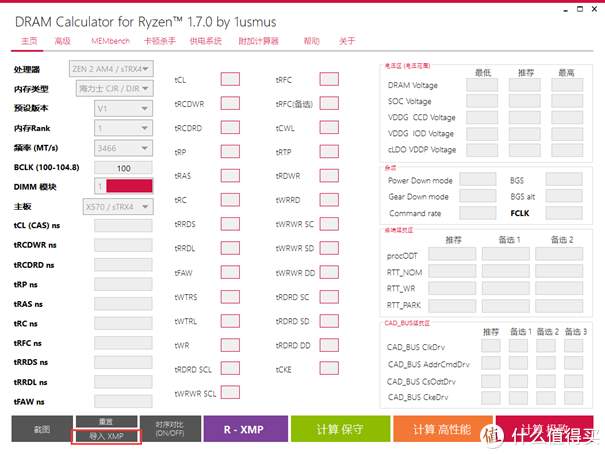This screenshot has width=605, height=454.
Task: Maximize the DRAM Calculator window
Action: (x=580, y=9)
